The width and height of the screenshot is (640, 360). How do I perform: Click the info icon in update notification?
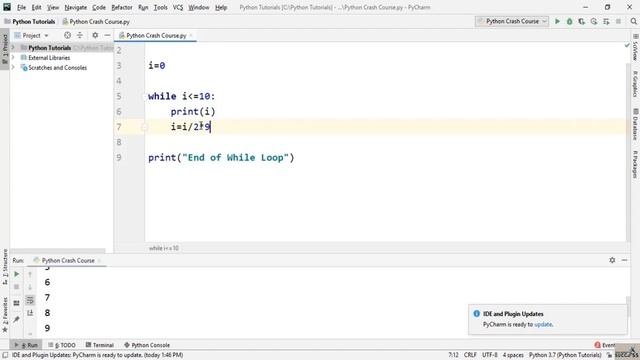476,313
